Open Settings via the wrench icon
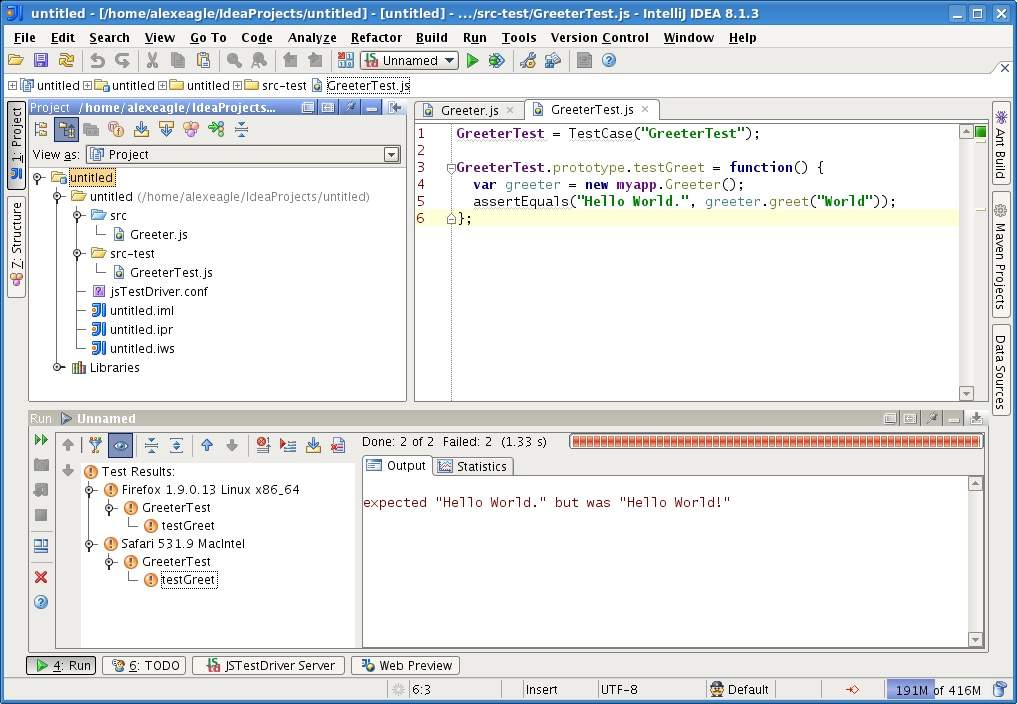Screen dimensions: 1017x704 [528, 60]
